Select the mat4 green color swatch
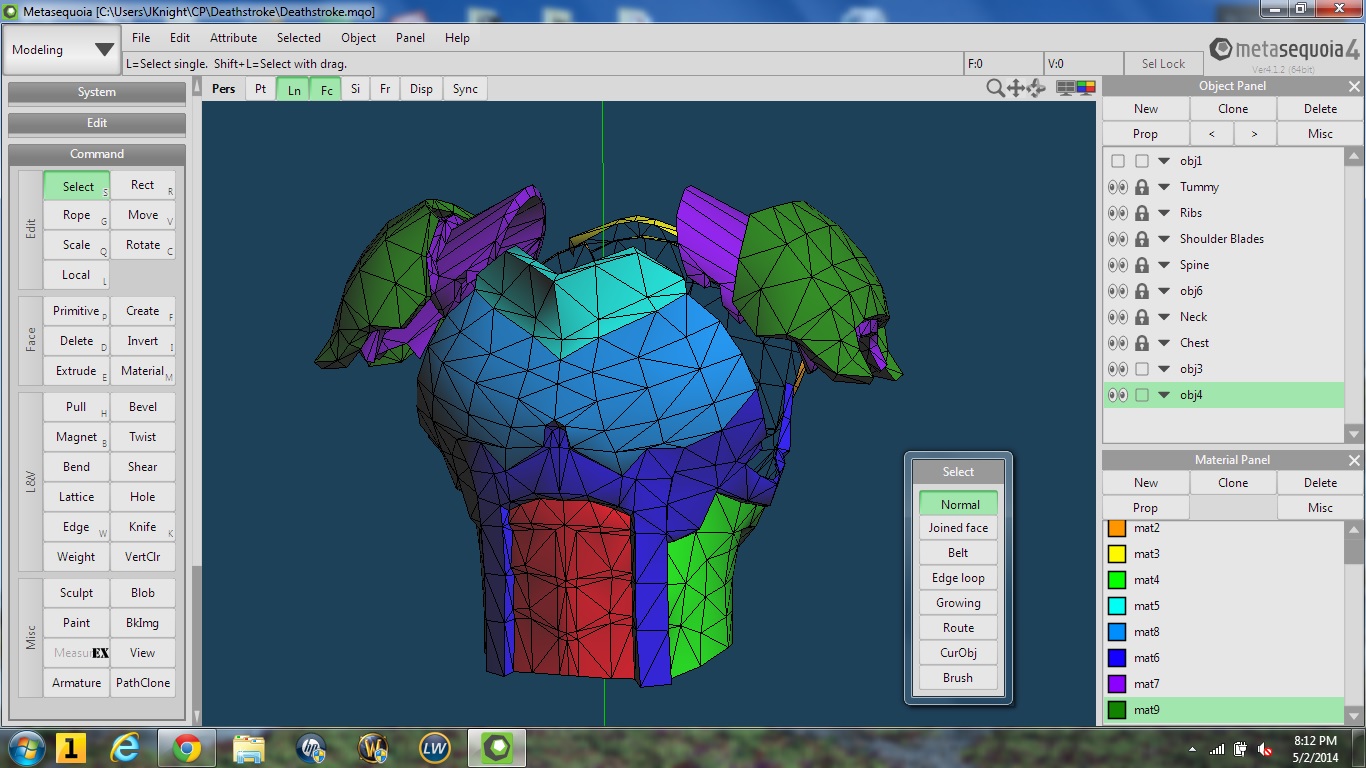Screen dimensions: 1366x768 coord(1118,580)
